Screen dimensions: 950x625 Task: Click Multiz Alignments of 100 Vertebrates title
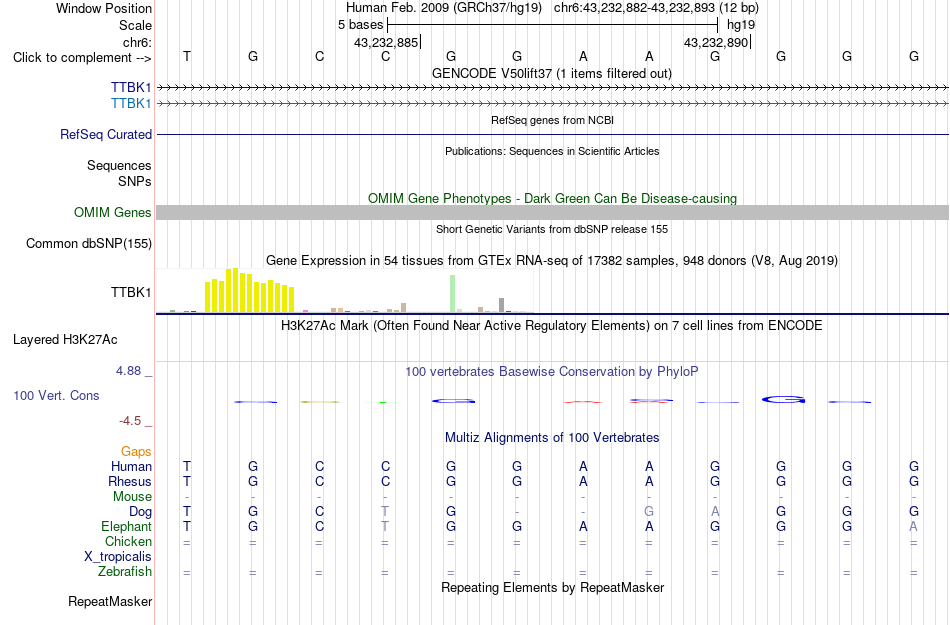[x=552, y=437]
